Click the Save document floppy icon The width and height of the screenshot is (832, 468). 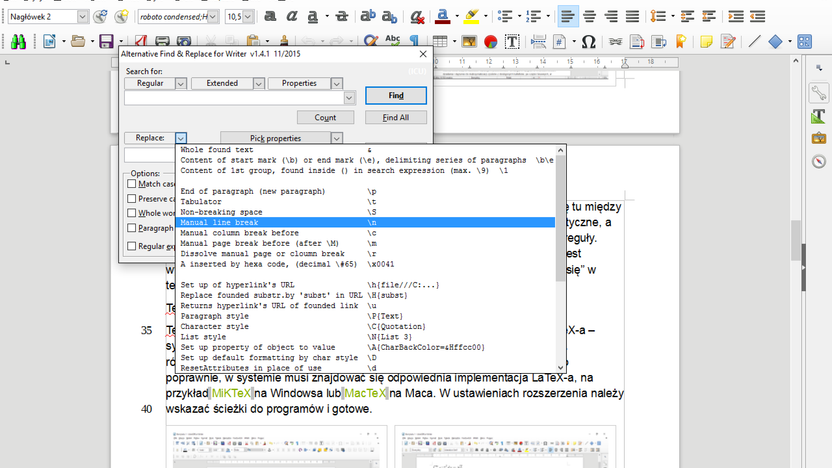pyautogui.click(x=107, y=41)
